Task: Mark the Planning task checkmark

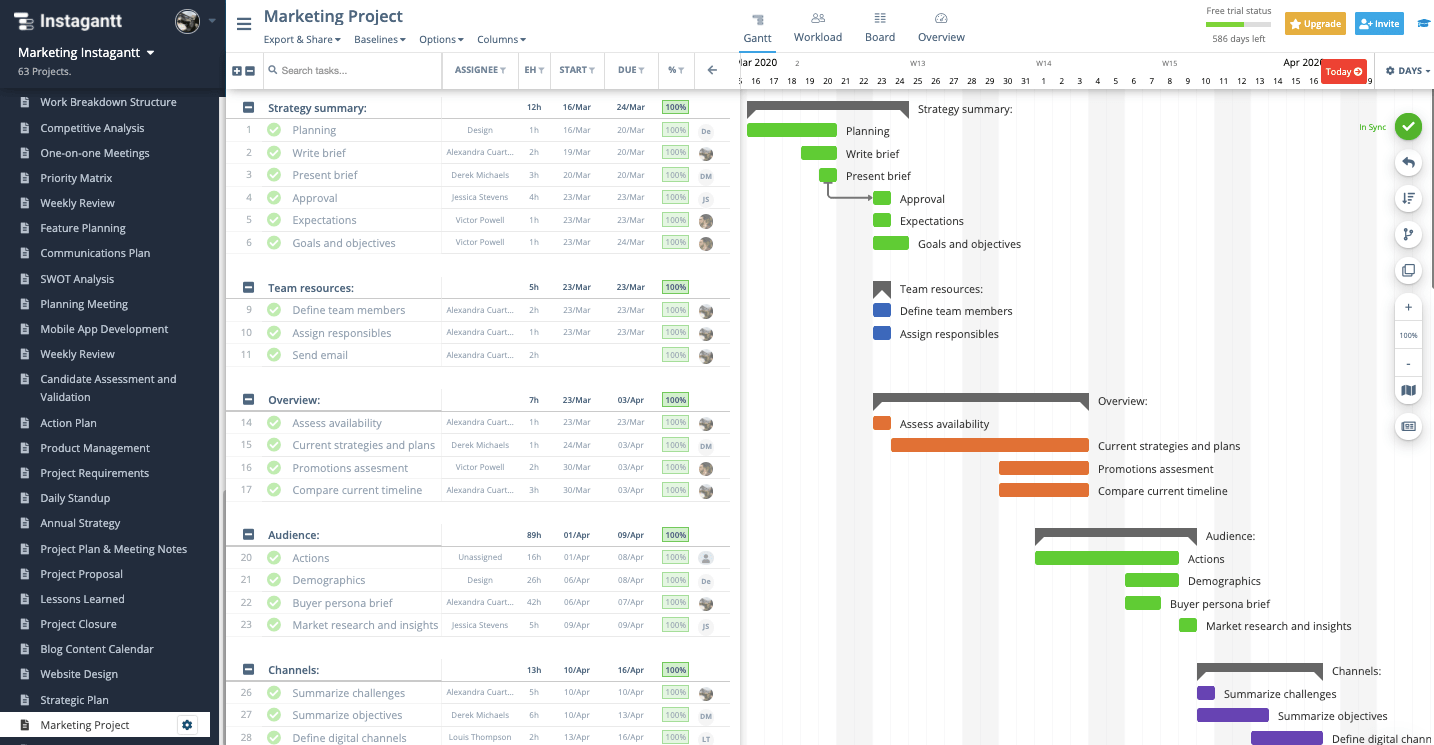Action: click(274, 129)
